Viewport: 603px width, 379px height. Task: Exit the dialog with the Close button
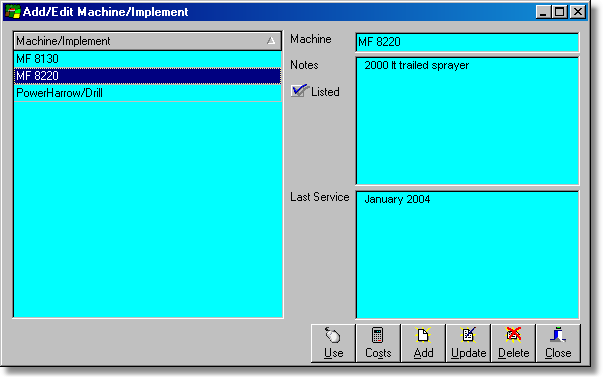558,343
